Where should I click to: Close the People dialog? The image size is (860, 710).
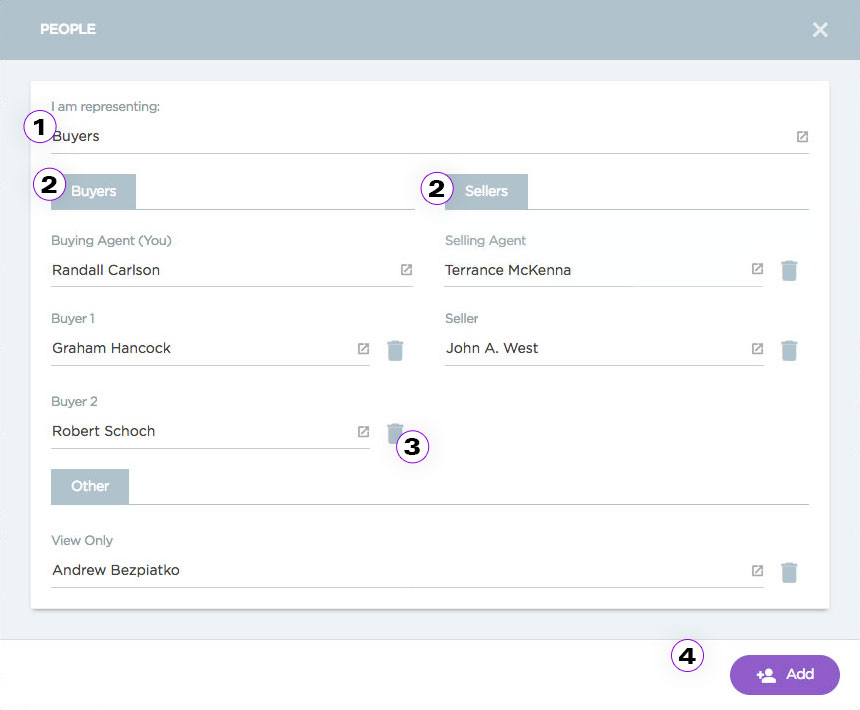[820, 30]
